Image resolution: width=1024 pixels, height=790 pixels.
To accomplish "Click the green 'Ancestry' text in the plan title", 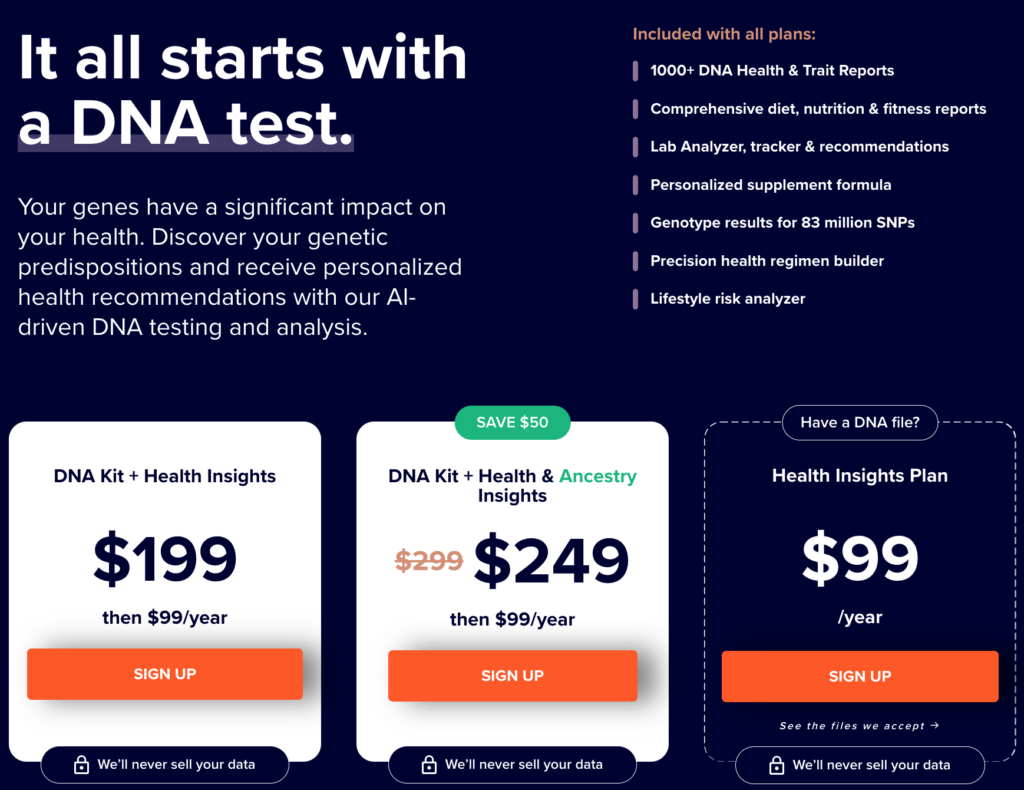I will pyautogui.click(x=598, y=476).
